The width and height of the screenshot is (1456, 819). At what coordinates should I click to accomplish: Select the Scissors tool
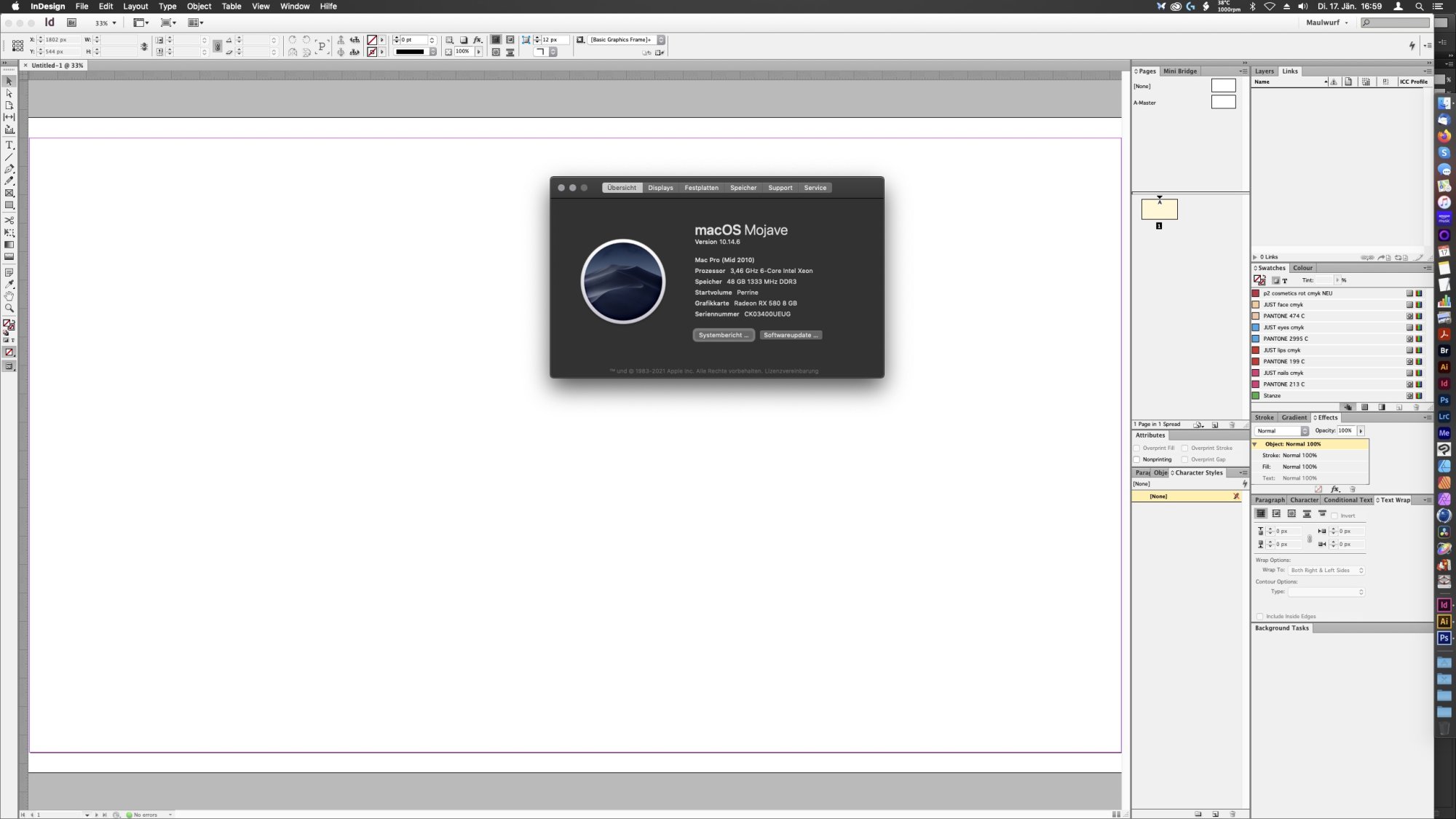9,220
